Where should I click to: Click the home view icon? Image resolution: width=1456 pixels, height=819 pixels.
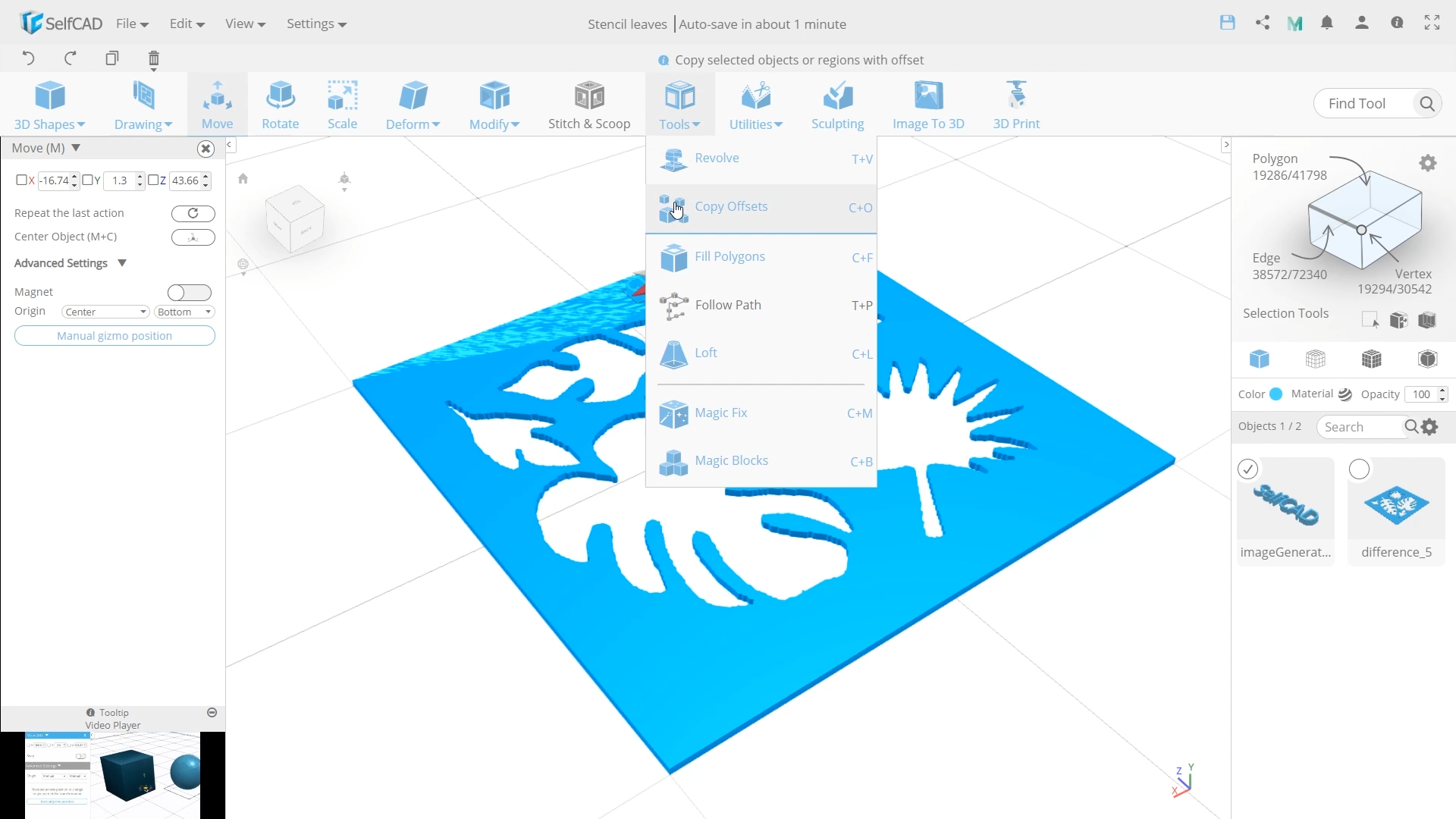[x=243, y=179]
